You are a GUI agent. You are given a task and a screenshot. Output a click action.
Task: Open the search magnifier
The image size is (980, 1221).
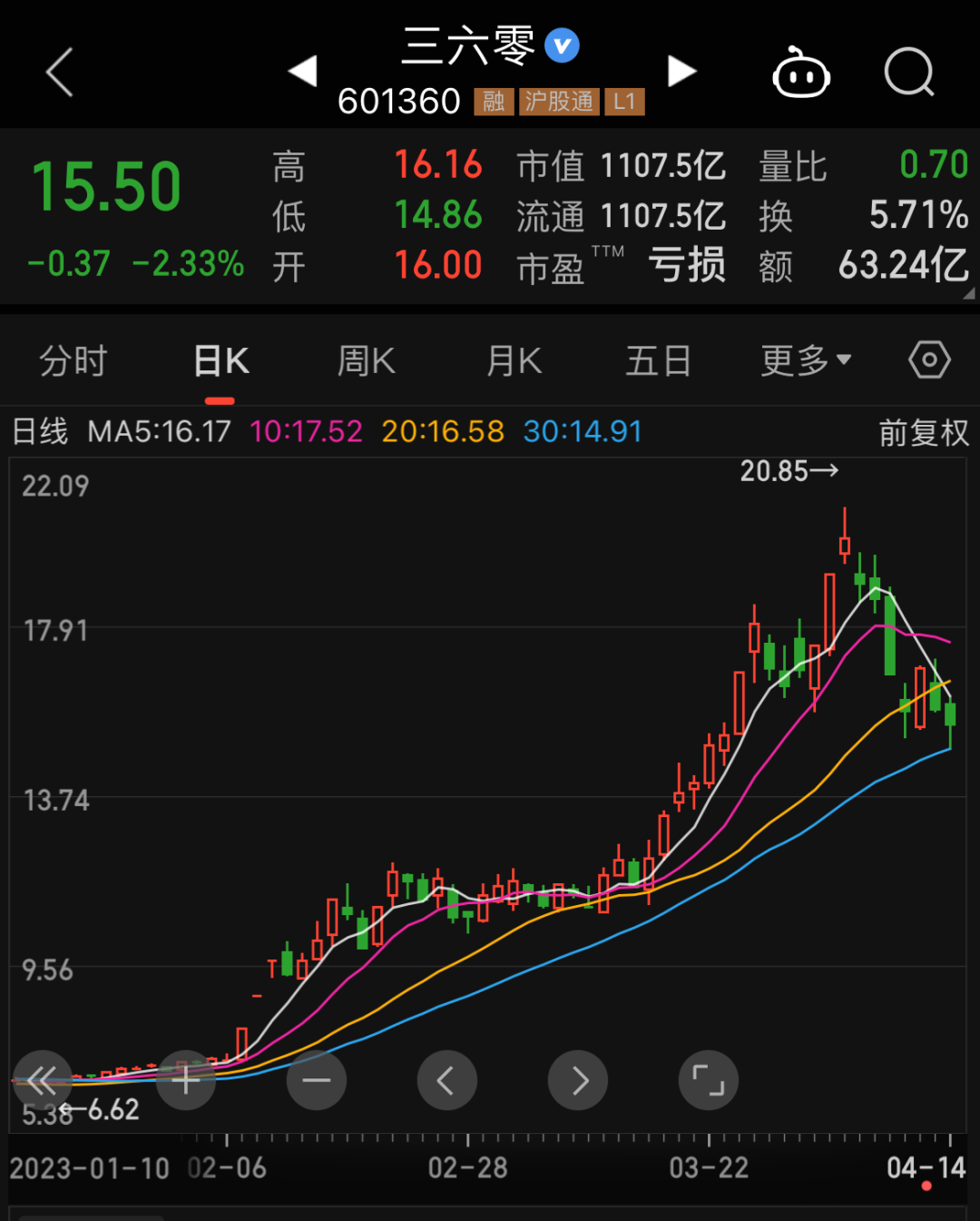(x=909, y=72)
